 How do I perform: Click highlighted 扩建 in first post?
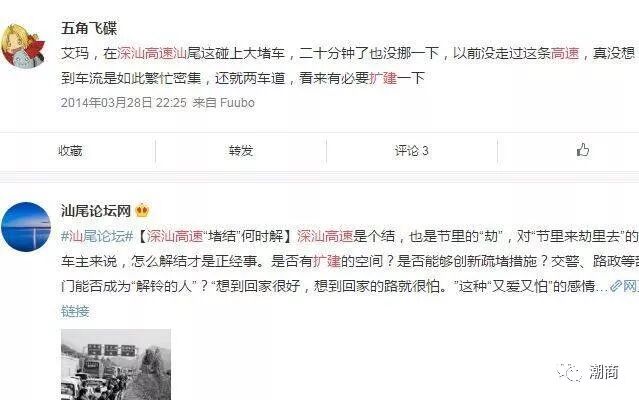[383, 78]
